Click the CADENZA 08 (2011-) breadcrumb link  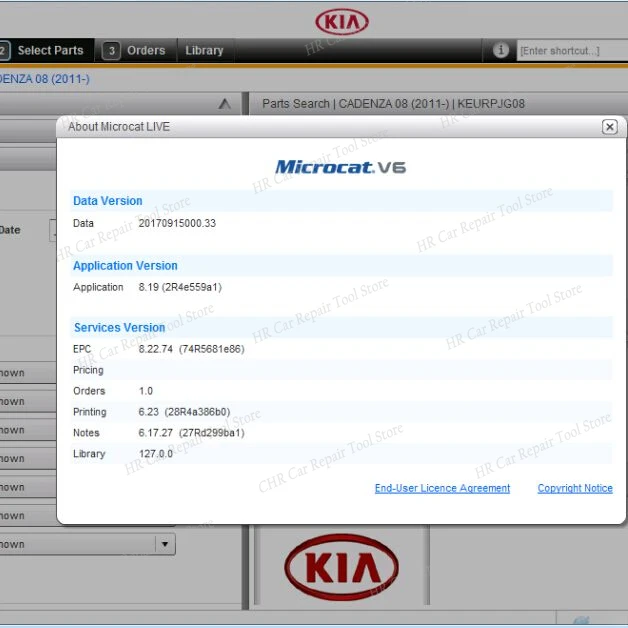click(44, 79)
